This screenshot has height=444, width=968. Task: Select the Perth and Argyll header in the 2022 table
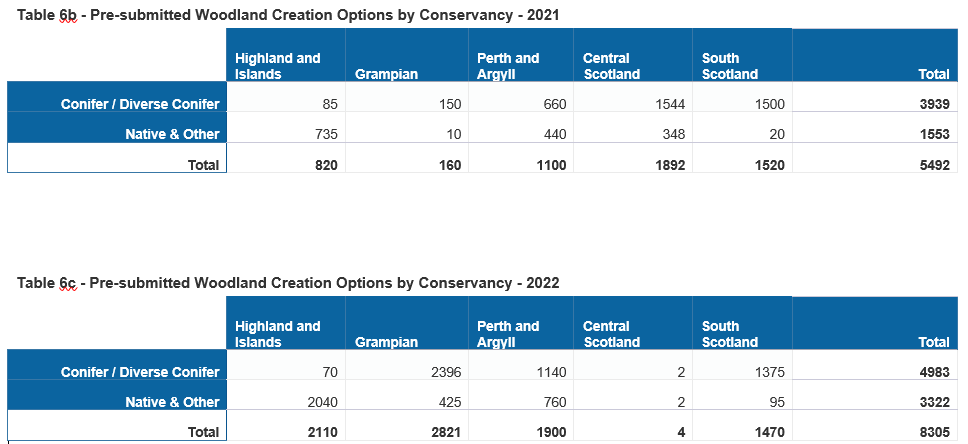(x=508, y=334)
